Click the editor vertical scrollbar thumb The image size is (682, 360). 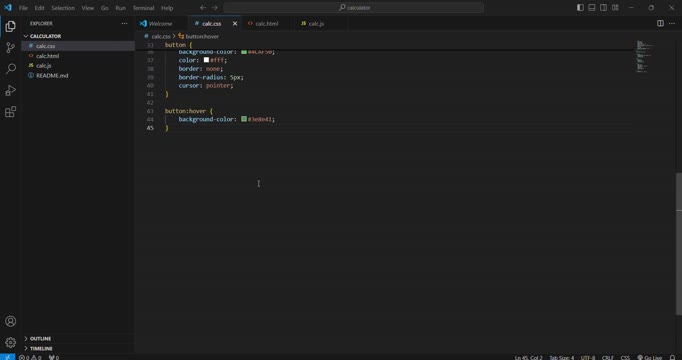[679, 243]
